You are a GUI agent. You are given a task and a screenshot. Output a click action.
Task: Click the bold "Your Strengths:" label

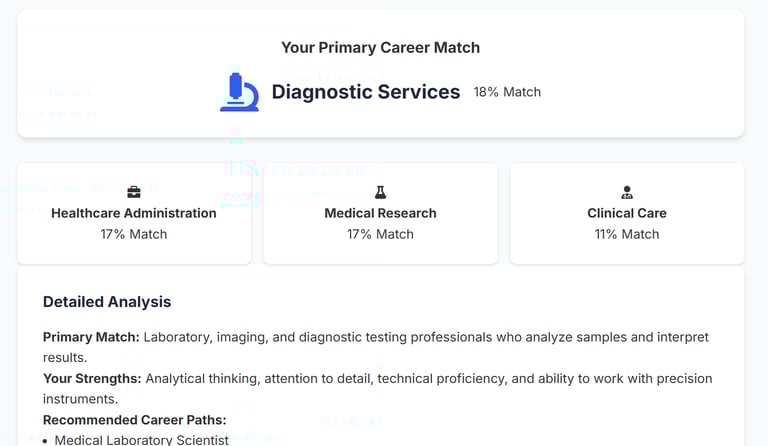pos(92,378)
